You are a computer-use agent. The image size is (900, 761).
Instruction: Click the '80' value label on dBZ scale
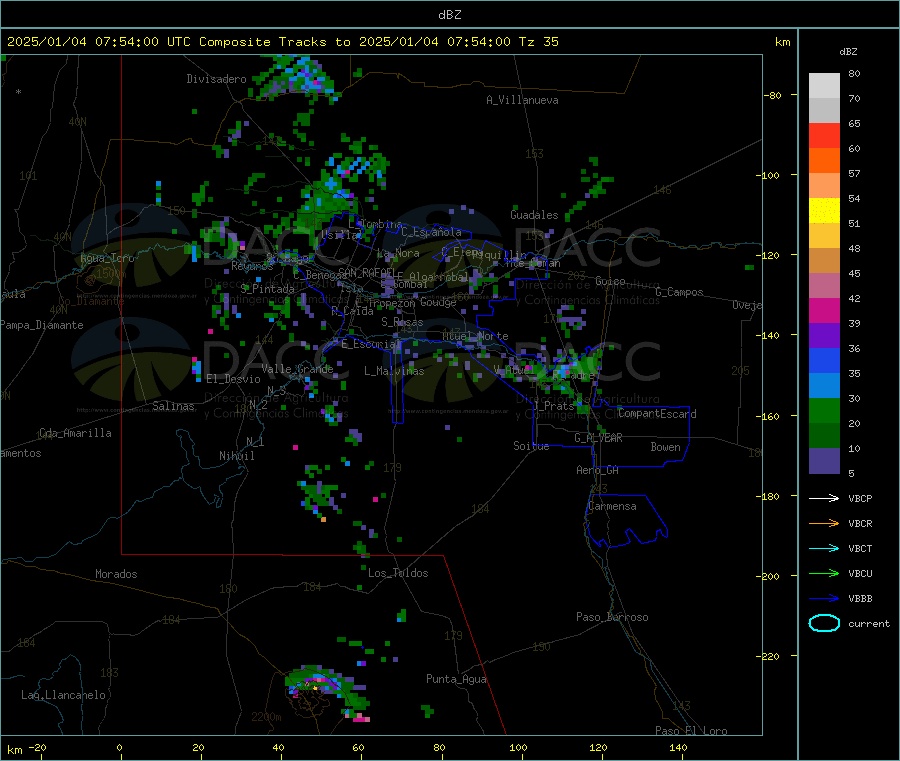coord(854,73)
